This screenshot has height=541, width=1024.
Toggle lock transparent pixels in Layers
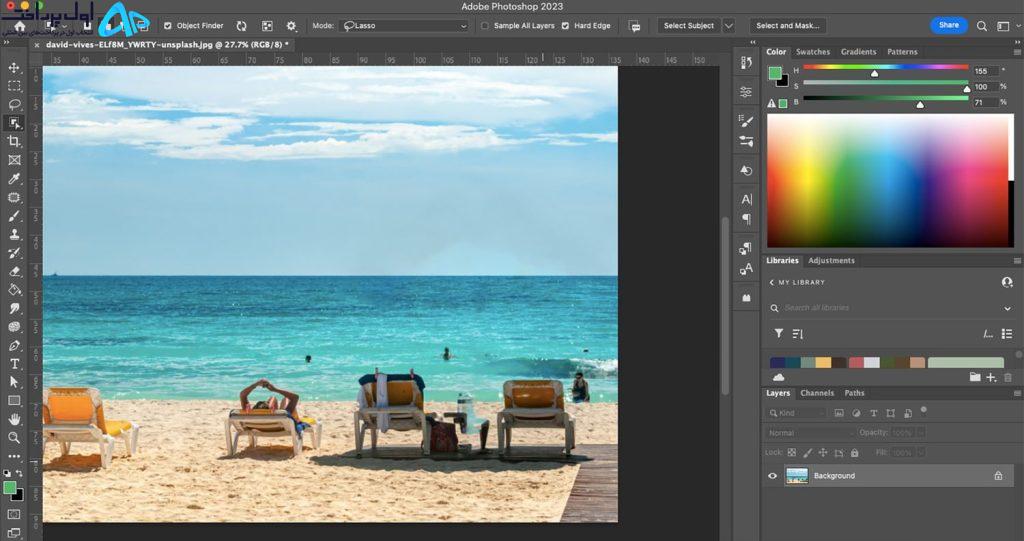click(792, 452)
